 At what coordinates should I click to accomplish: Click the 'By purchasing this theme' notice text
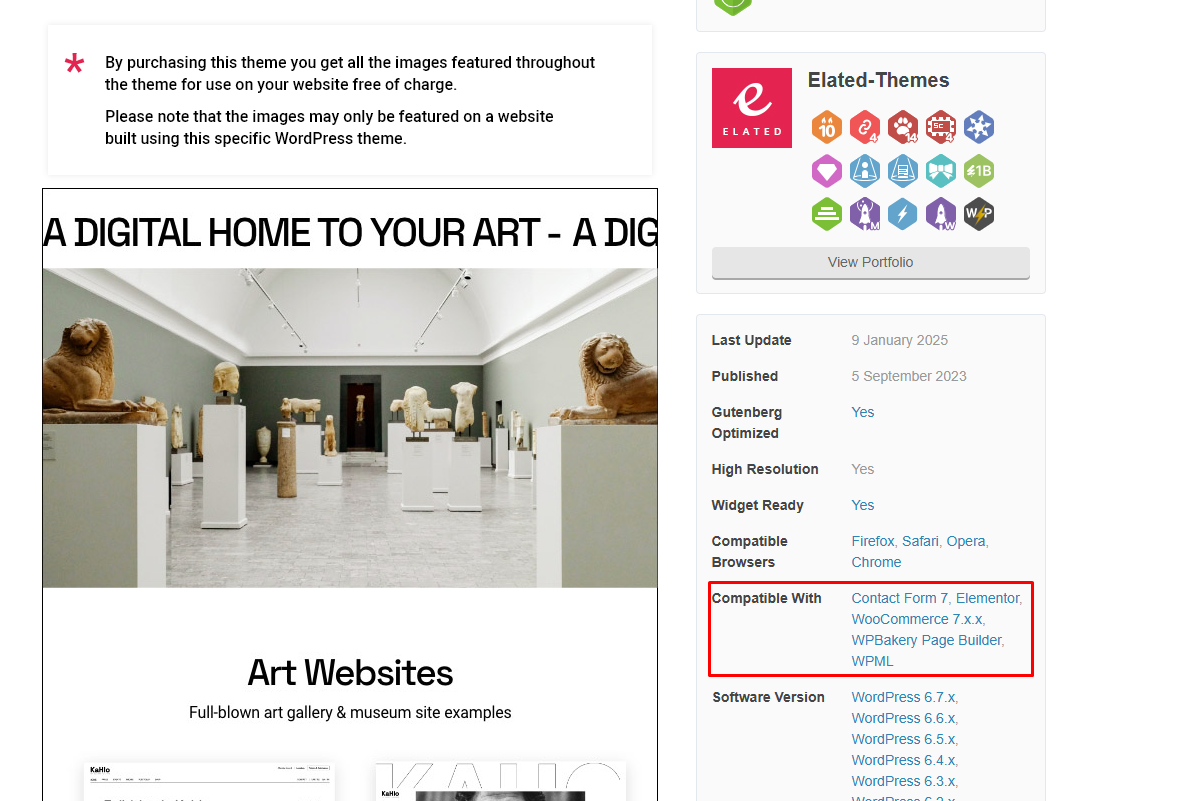pyautogui.click(x=350, y=74)
